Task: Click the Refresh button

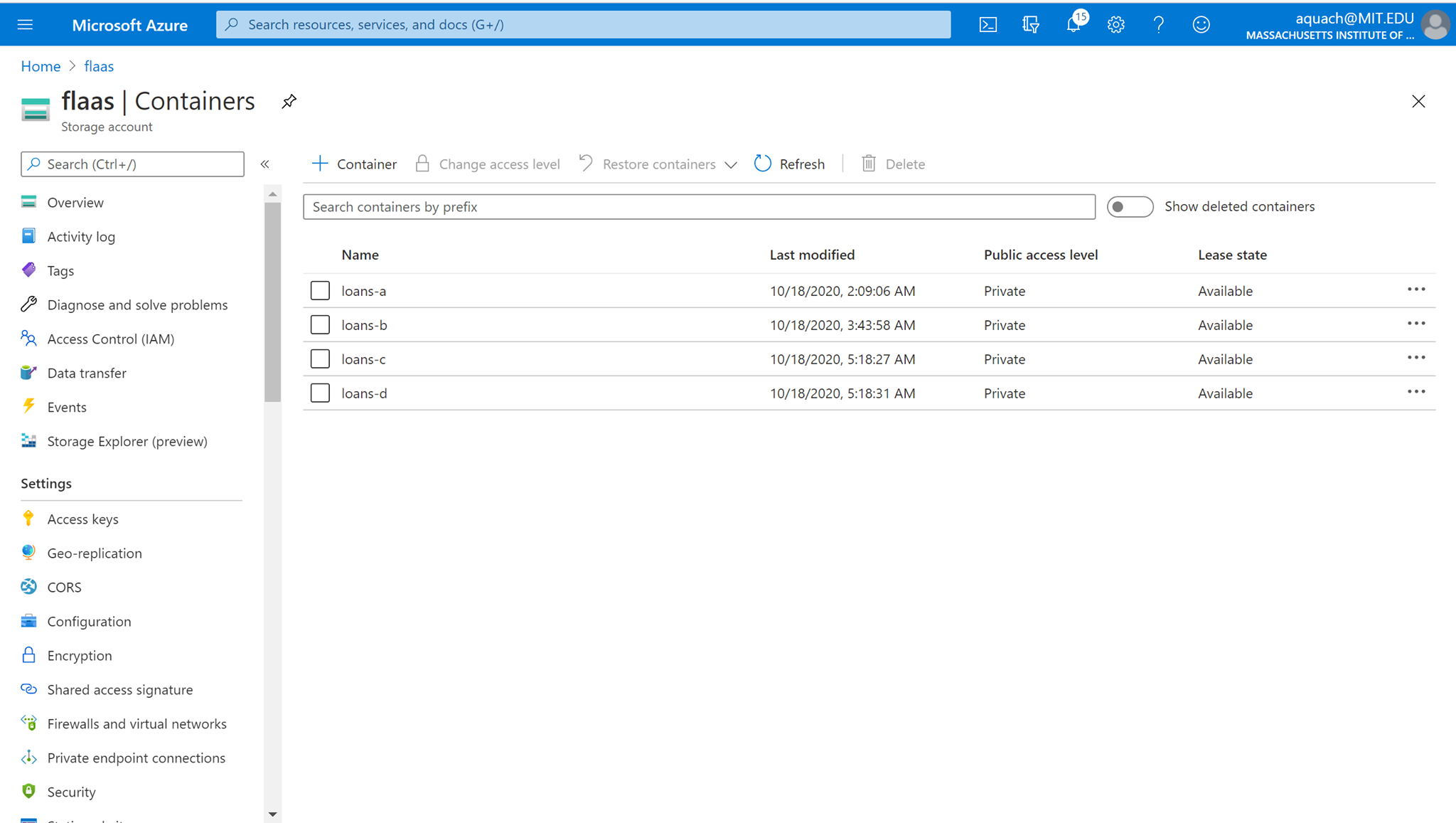Action: coord(790,164)
